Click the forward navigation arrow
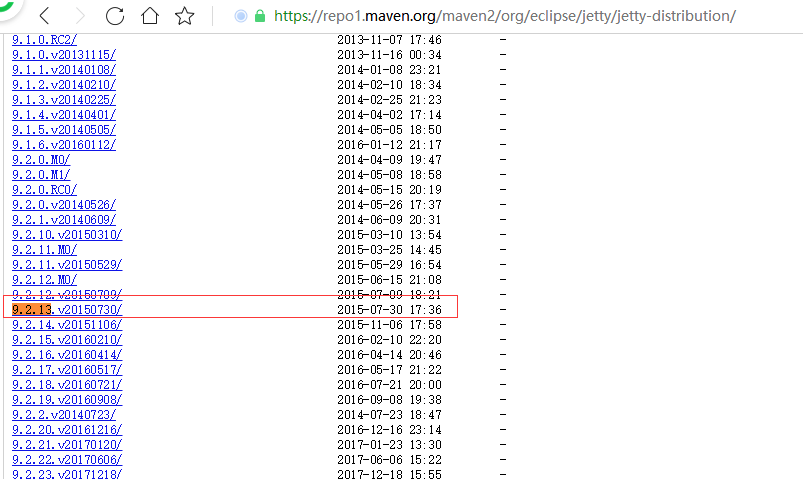This screenshot has height=479, width=803. tap(80, 16)
